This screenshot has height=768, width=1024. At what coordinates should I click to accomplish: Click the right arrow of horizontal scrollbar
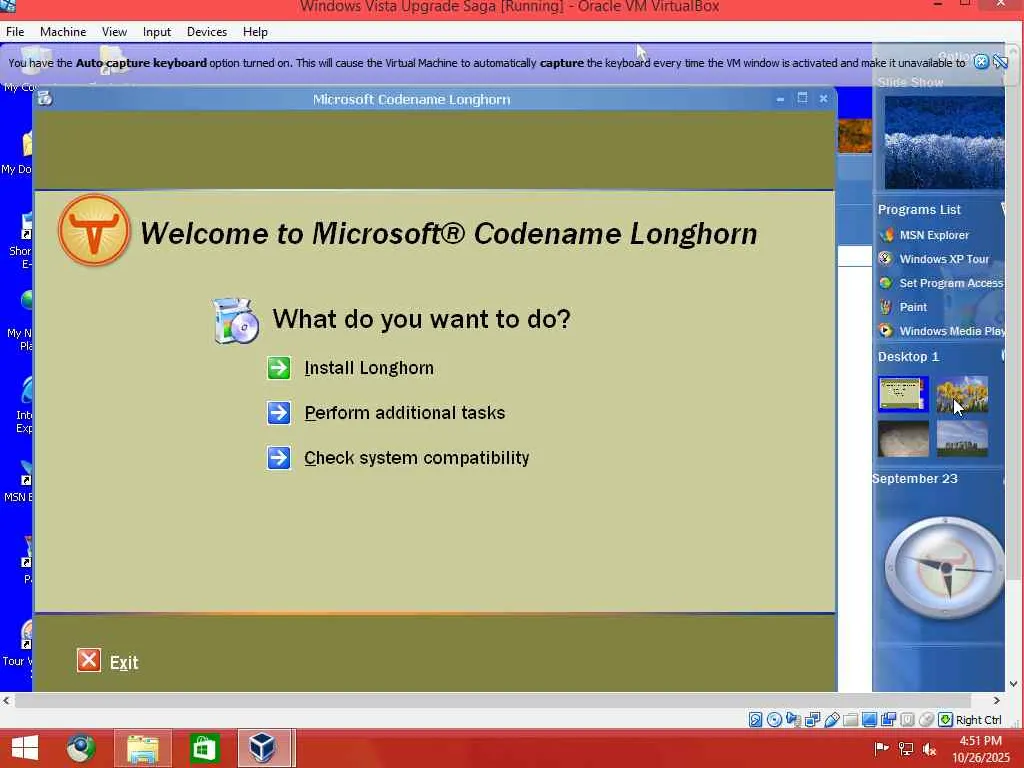(997, 701)
